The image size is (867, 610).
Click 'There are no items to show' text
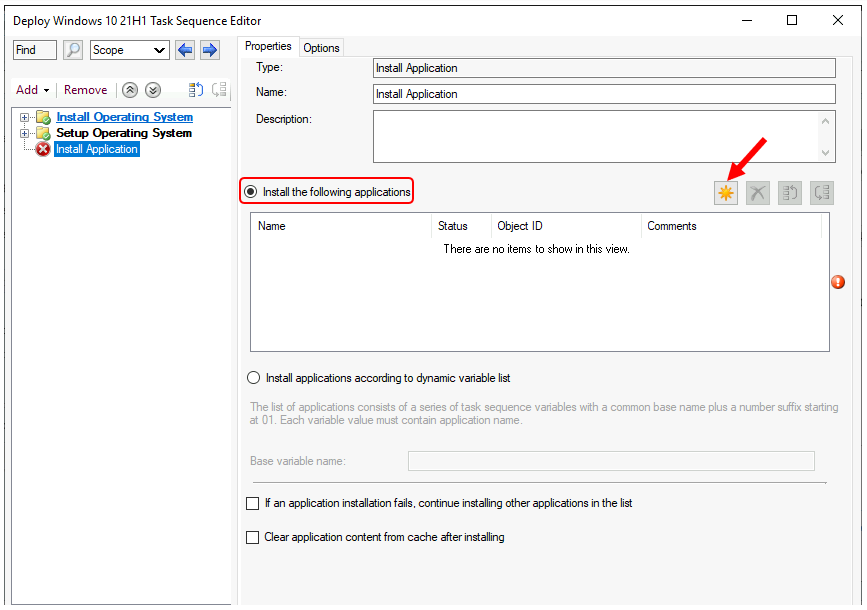536,249
